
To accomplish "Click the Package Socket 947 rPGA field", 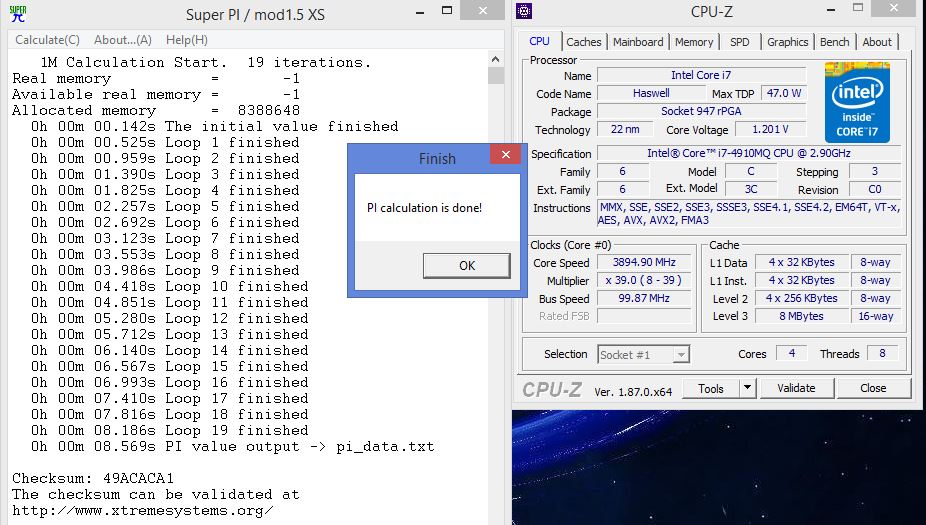I will point(701,111).
